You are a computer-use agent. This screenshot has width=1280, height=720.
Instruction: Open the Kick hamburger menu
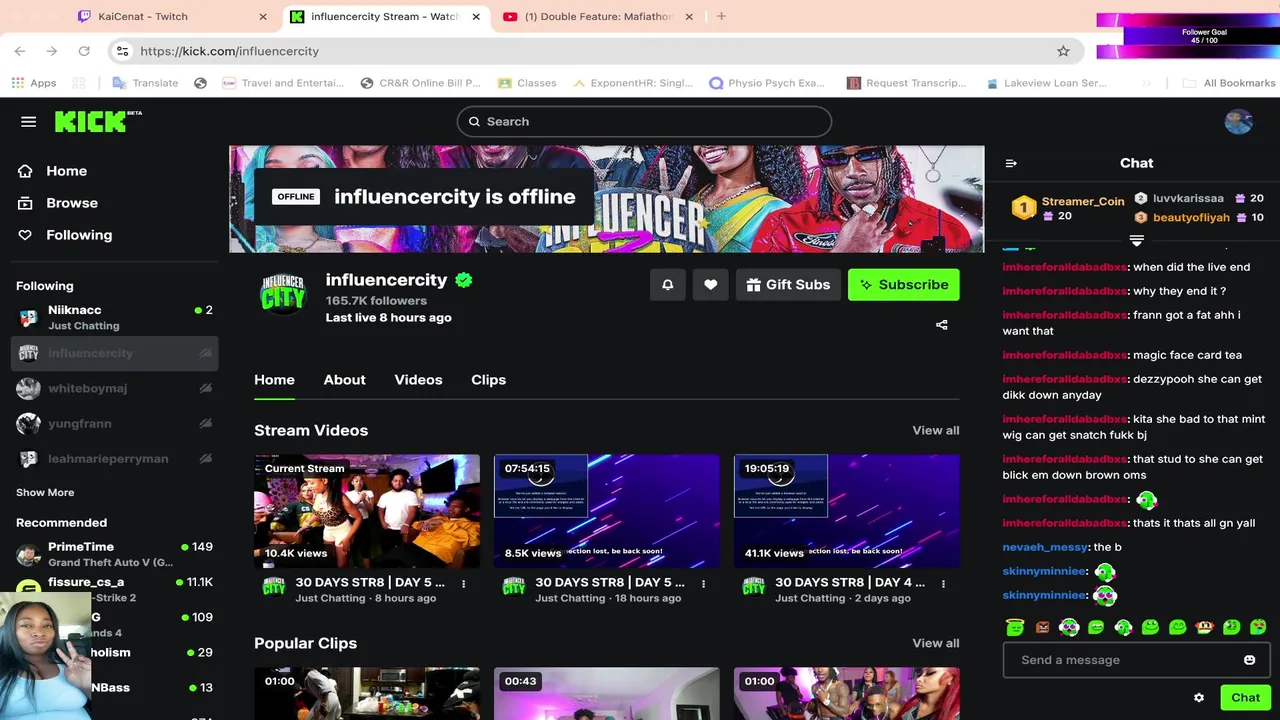click(x=28, y=122)
